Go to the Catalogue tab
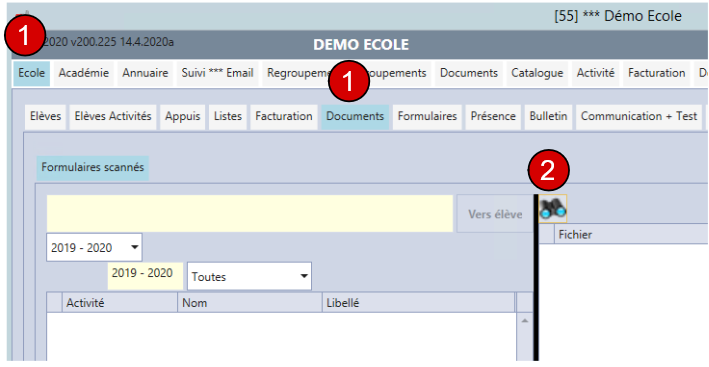This screenshot has width=709, height=367. click(537, 73)
